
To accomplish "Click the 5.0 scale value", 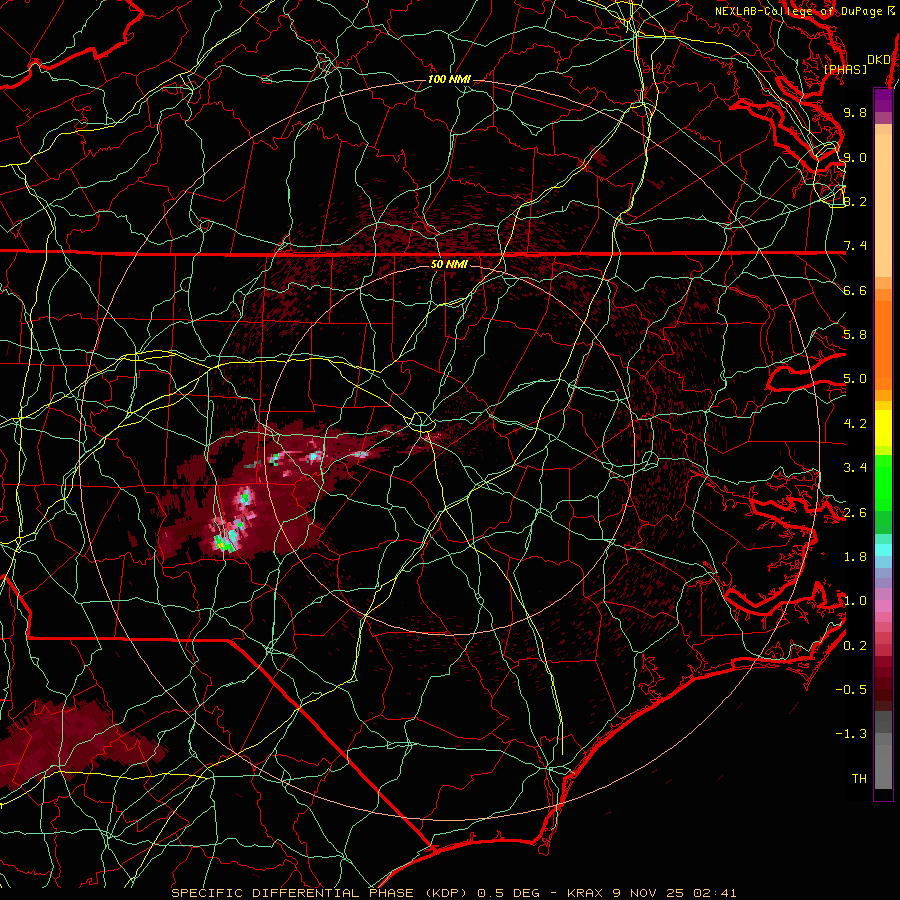I will (x=855, y=379).
